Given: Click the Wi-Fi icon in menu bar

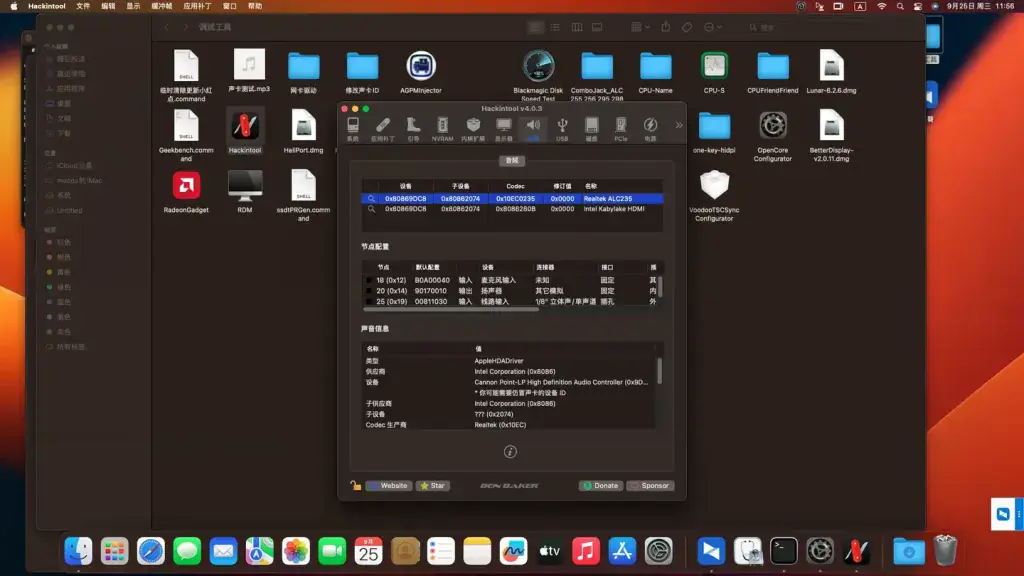Looking at the screenshot, I should 881,6.
